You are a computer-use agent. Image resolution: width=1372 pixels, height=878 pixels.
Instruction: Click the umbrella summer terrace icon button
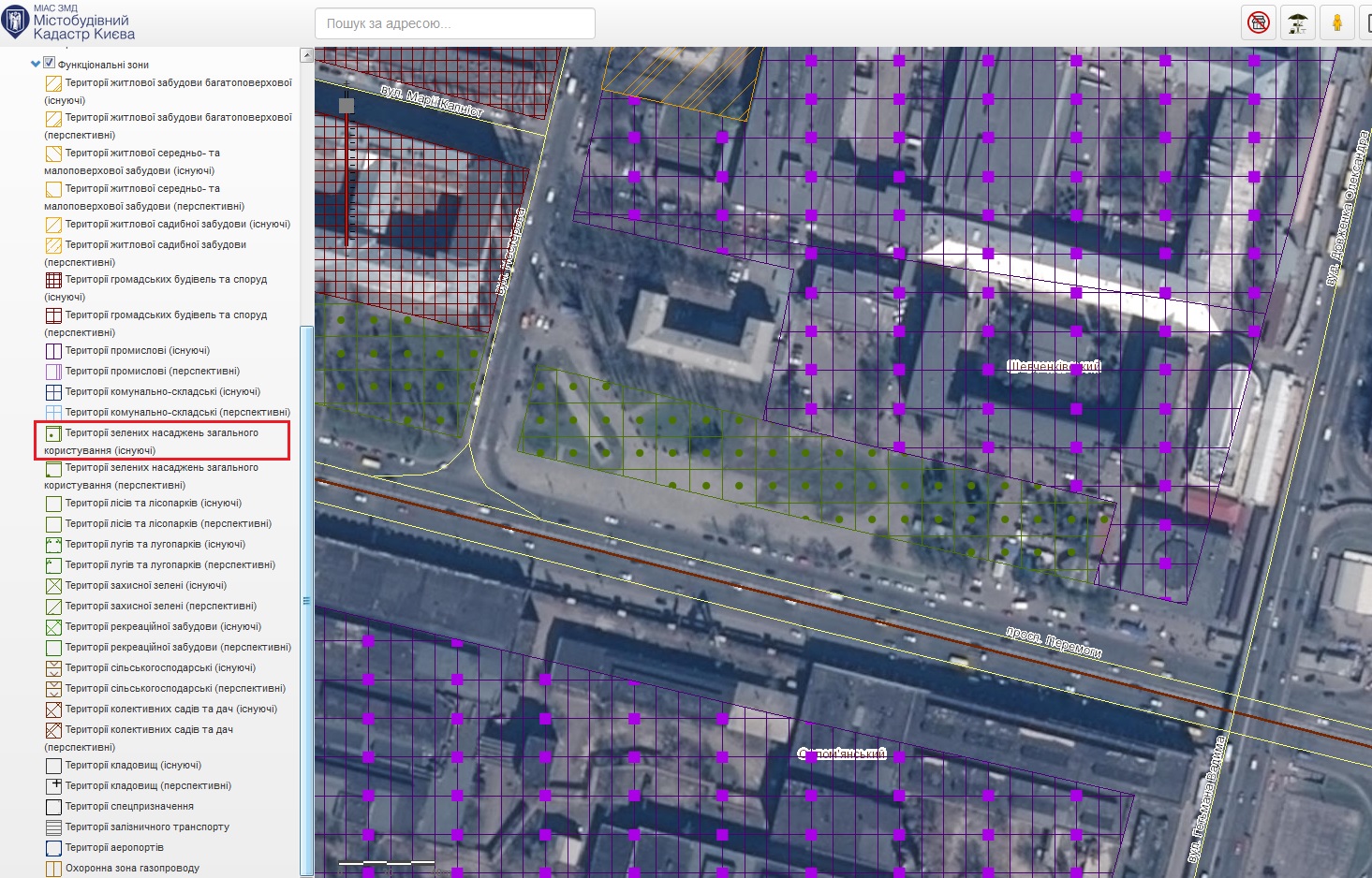point(1297,22)
